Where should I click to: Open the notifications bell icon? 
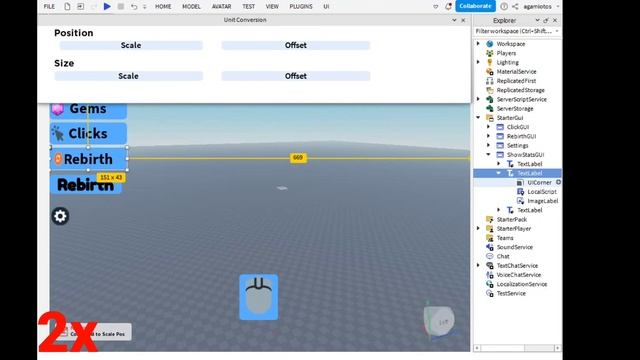pos(448,7)
